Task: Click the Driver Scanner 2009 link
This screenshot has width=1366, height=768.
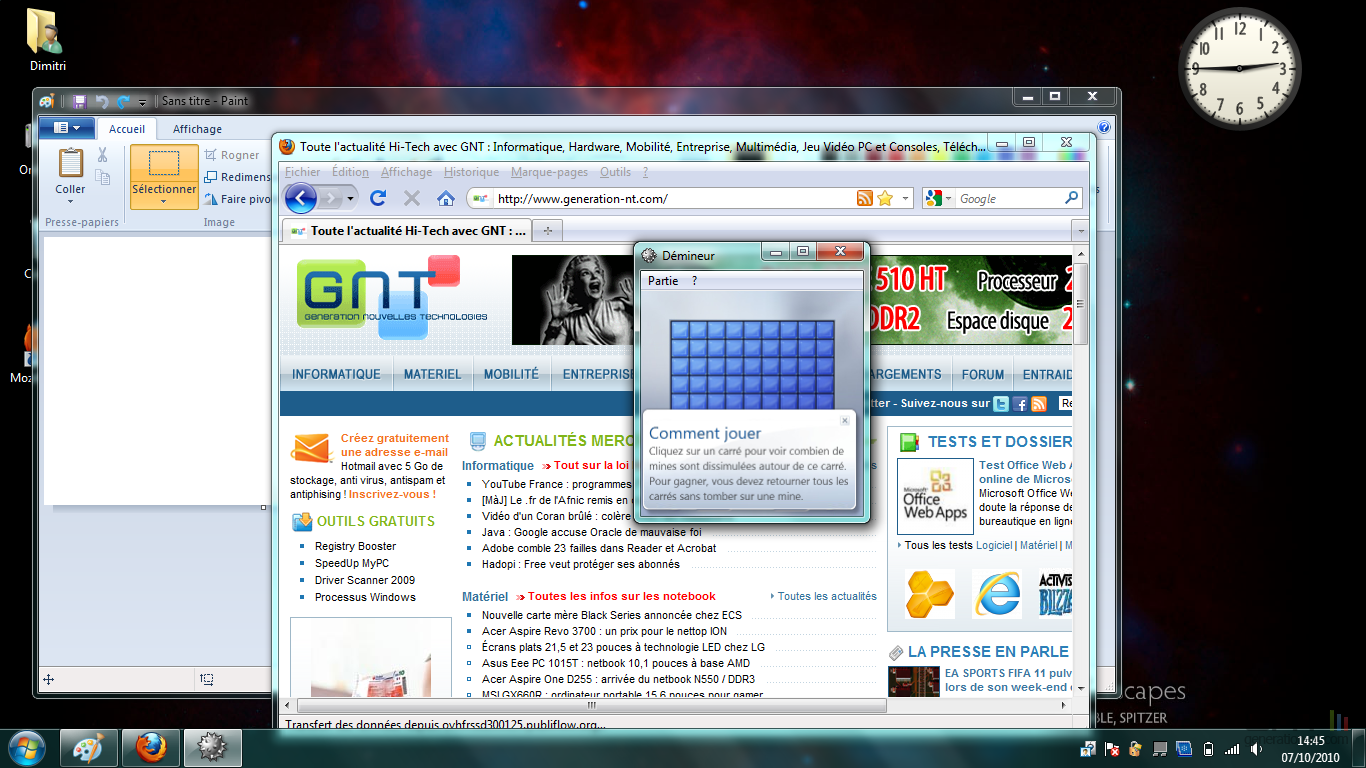Action: (365, 580)
